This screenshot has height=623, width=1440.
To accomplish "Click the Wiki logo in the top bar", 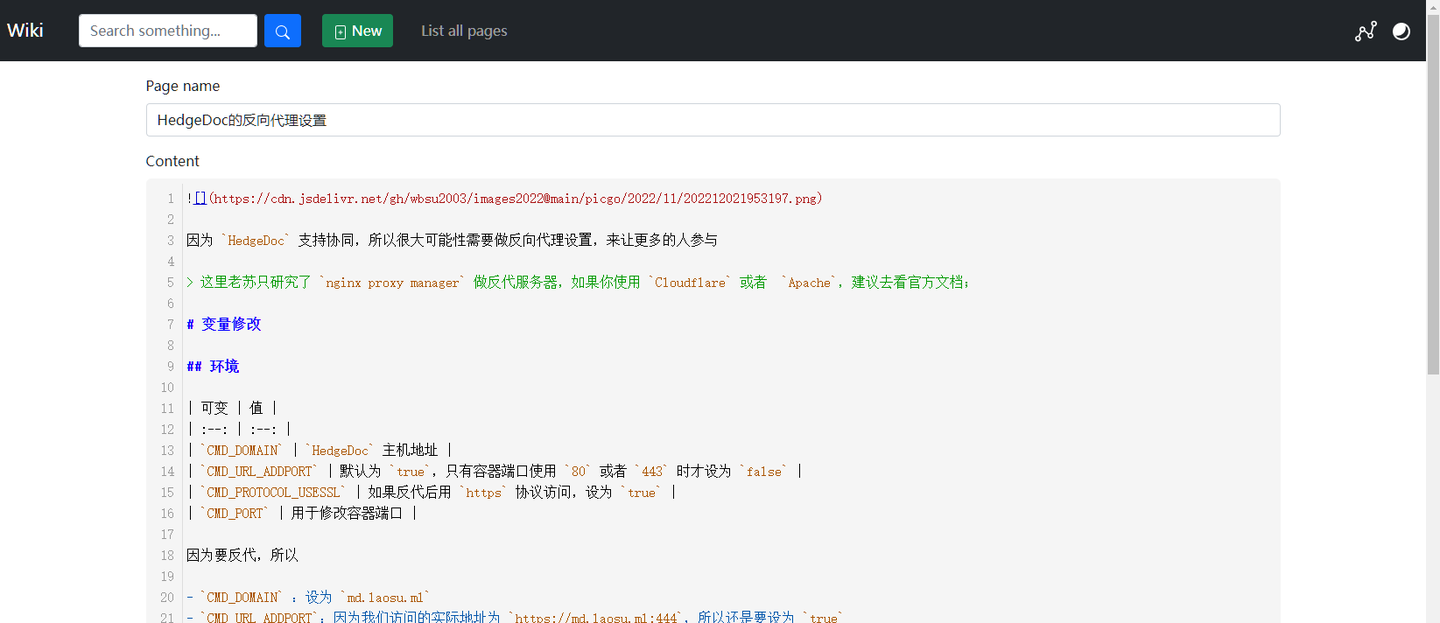I will 24,29.
